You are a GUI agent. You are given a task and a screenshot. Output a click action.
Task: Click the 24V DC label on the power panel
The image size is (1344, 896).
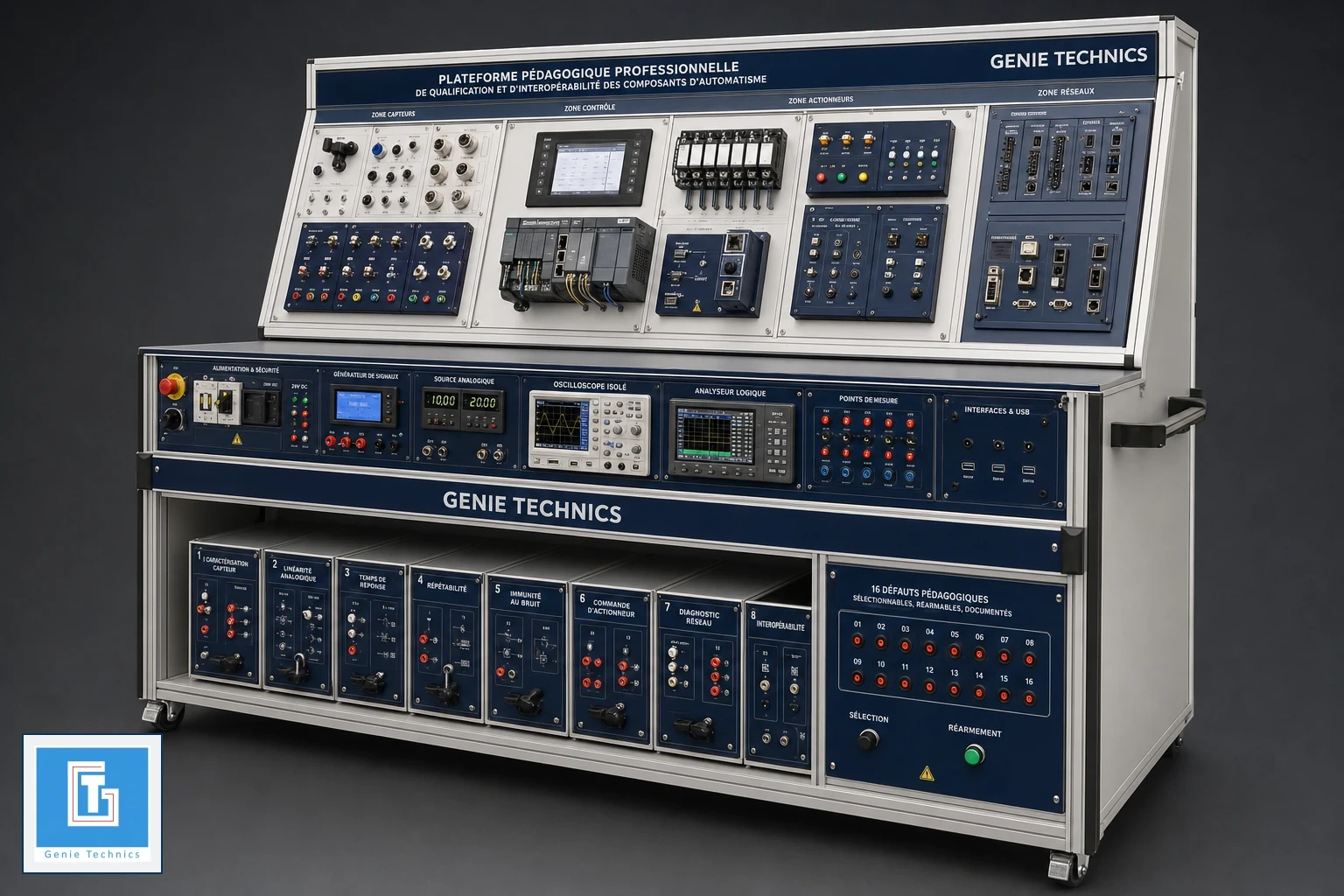pos(299,386)
